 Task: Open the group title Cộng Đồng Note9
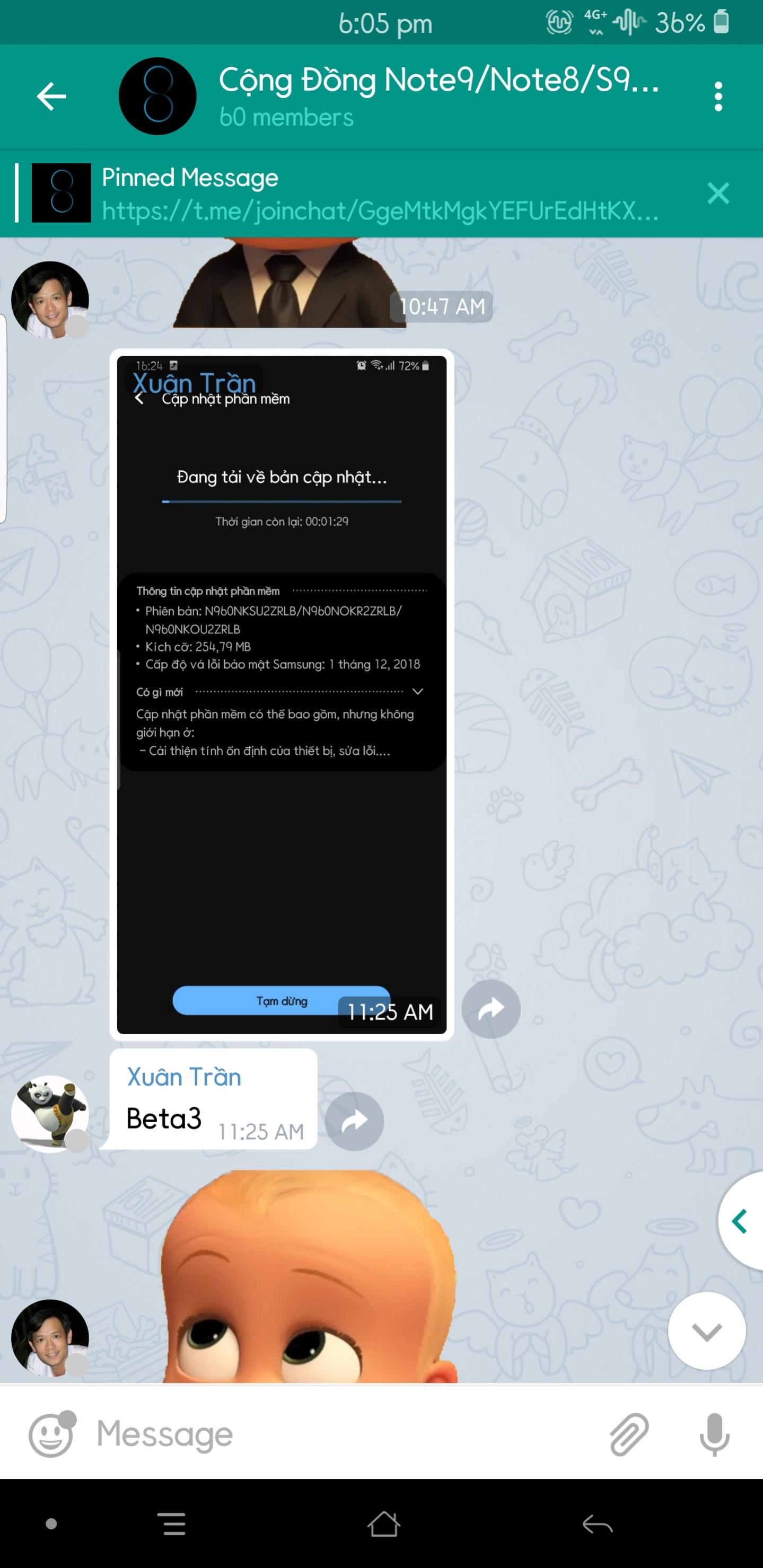pyautogui.click(x=438, y=81)
